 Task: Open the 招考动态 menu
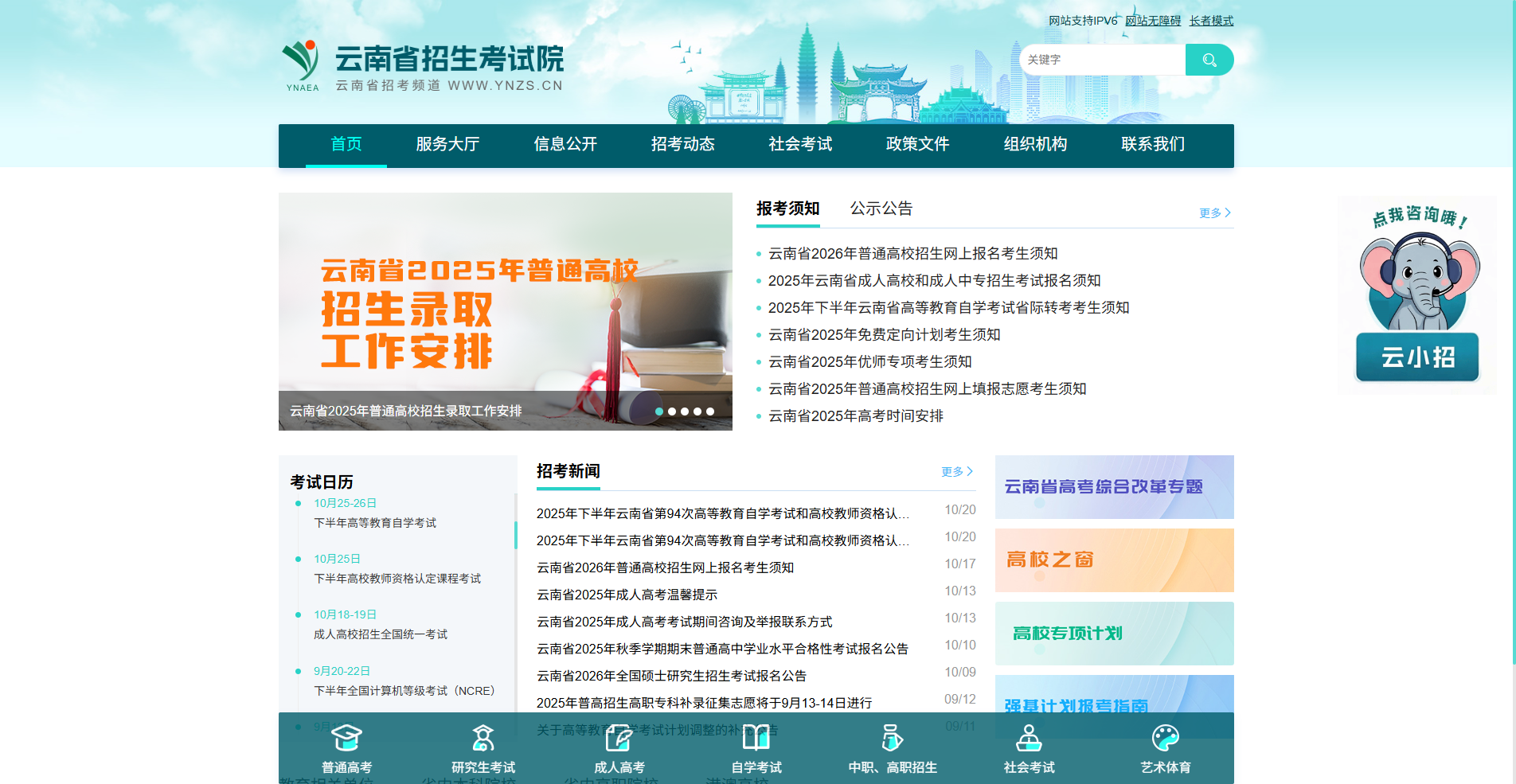coord(682,145)
